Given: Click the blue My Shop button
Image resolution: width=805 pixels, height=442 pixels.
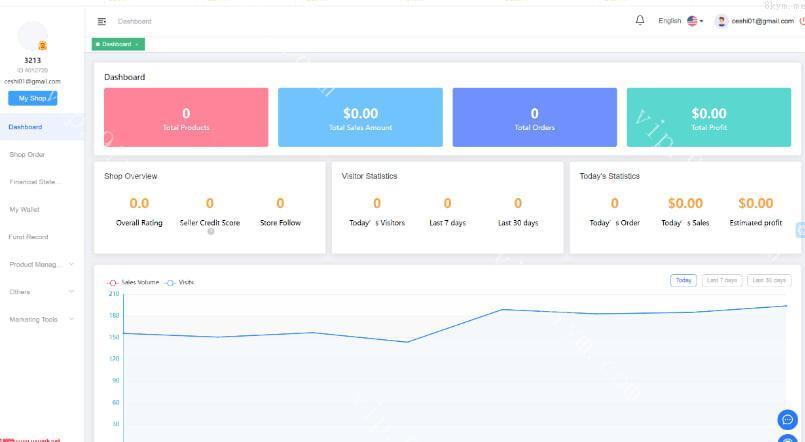Looking at the screenshot, I should pyautogui.click(x=32, y=98).
